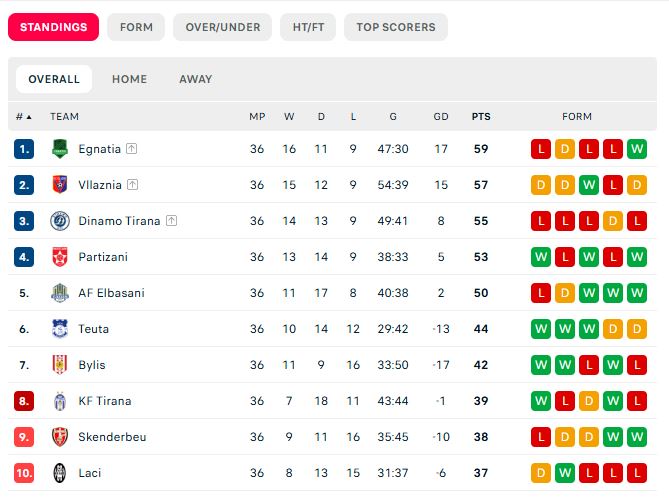The height and width of the screenshot is (499, 669).
Task: Click Egnatia's latest green W form badge
Action: coord(637,149)
